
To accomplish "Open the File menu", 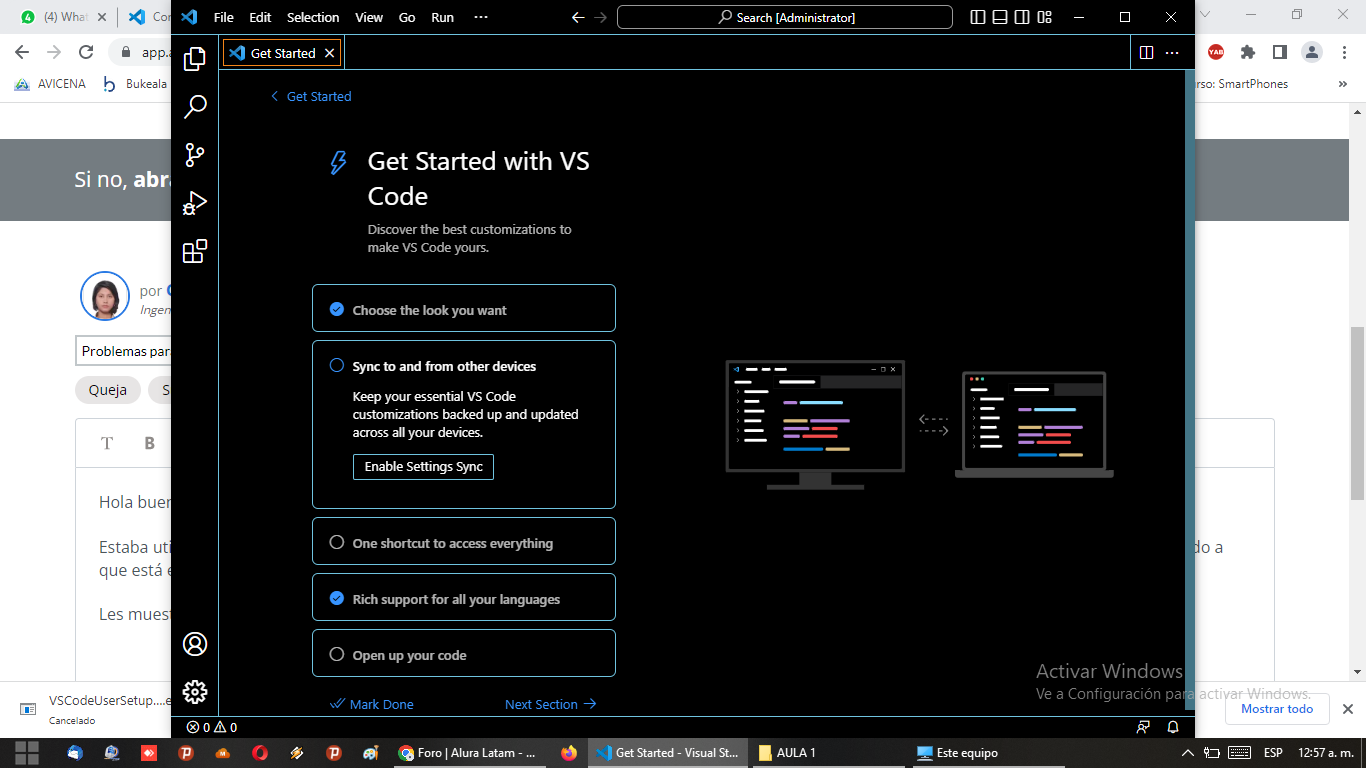I will point(224,17).
